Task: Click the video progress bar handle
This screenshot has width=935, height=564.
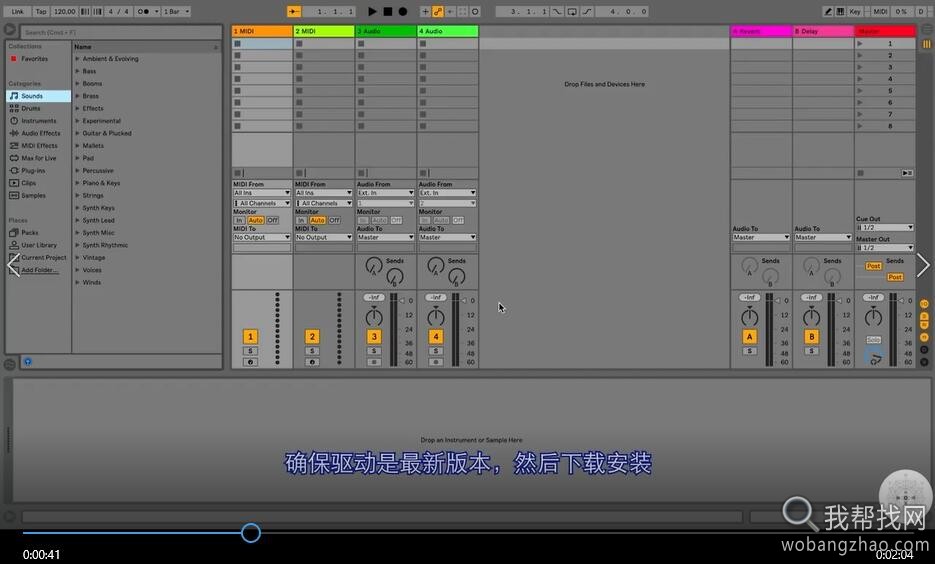Action: tap(251, 532)
